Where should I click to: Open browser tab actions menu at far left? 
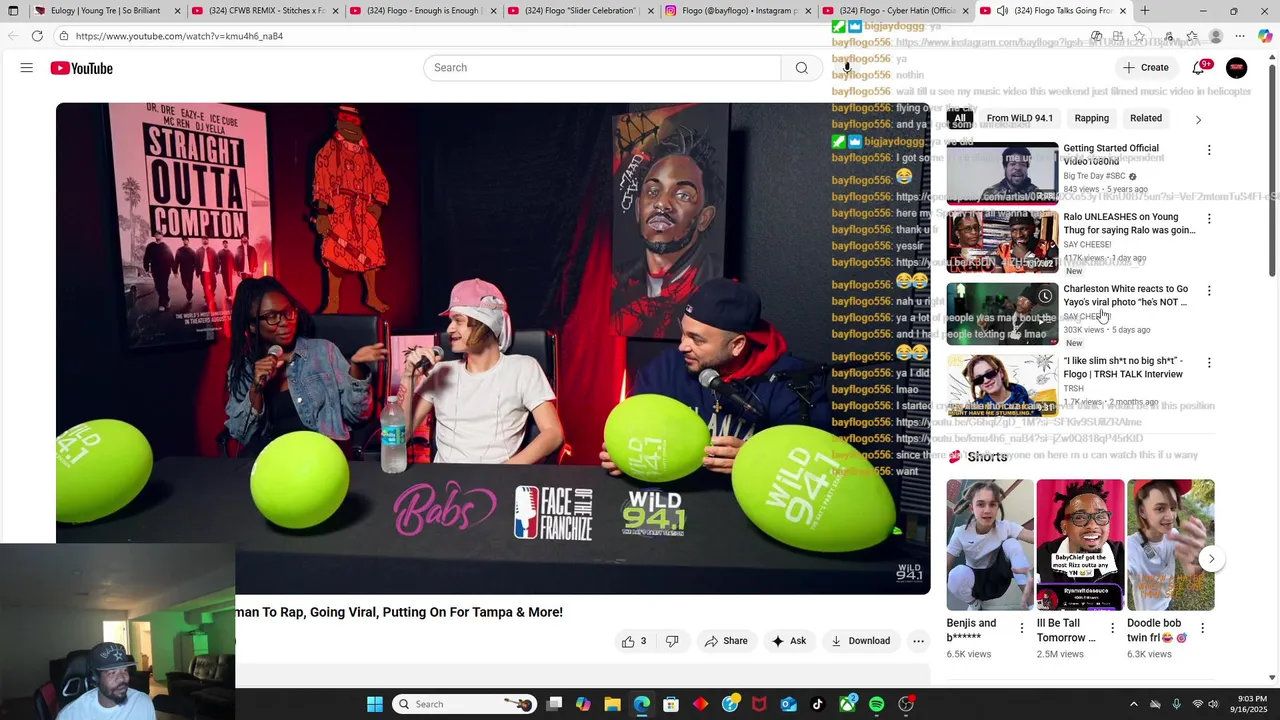point(13,11)
